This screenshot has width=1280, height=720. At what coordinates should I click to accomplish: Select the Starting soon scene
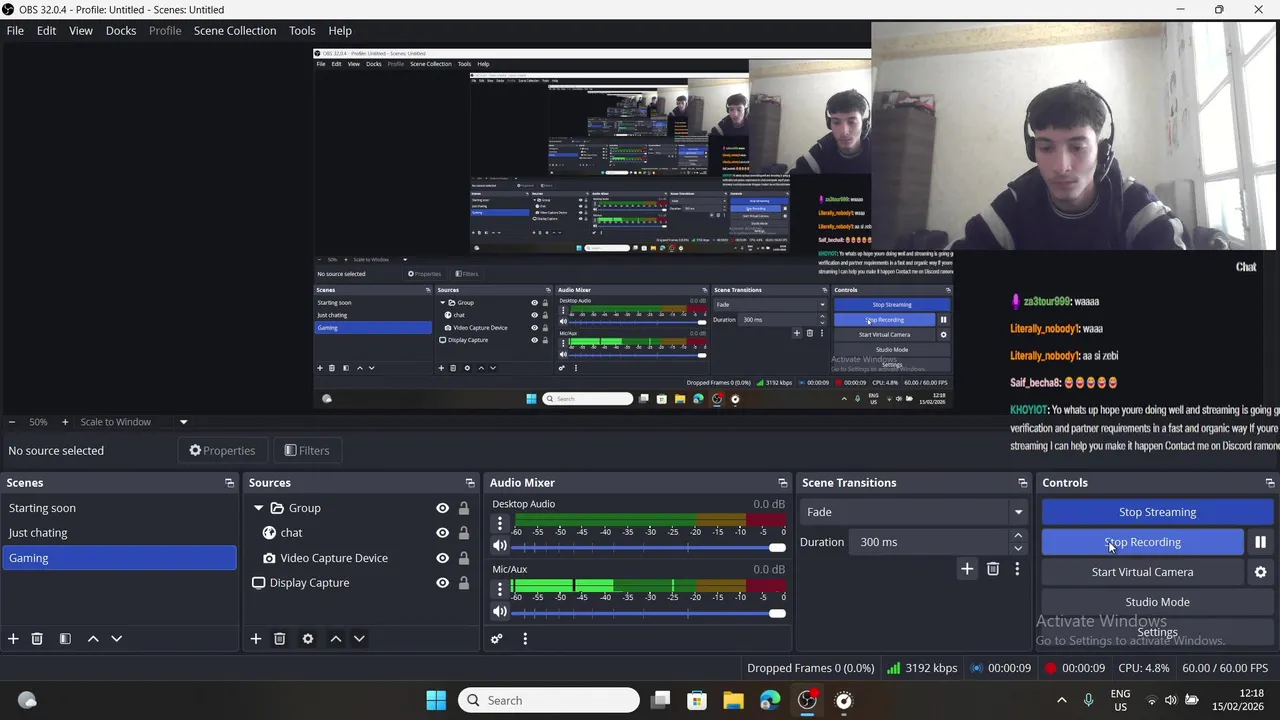coord(119,508)
